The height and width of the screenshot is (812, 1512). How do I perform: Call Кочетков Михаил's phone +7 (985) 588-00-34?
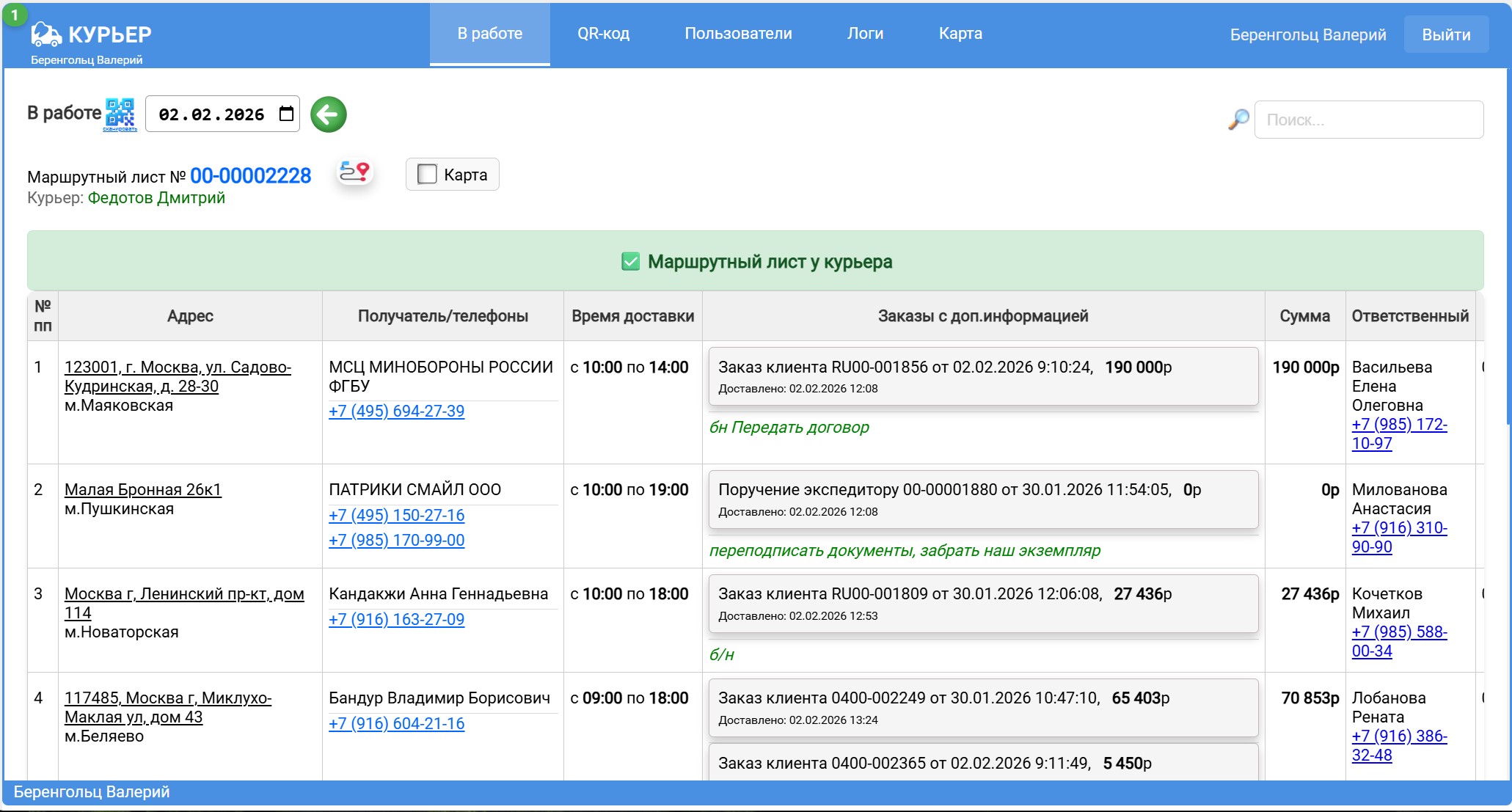pyautogui.click(x=1399, y=641)
